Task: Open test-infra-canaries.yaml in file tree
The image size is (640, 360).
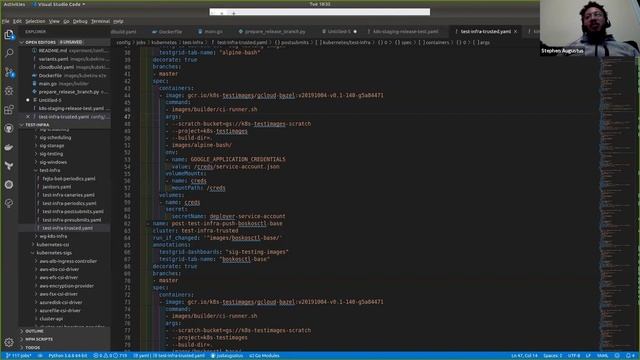Action: pos(68,195)
